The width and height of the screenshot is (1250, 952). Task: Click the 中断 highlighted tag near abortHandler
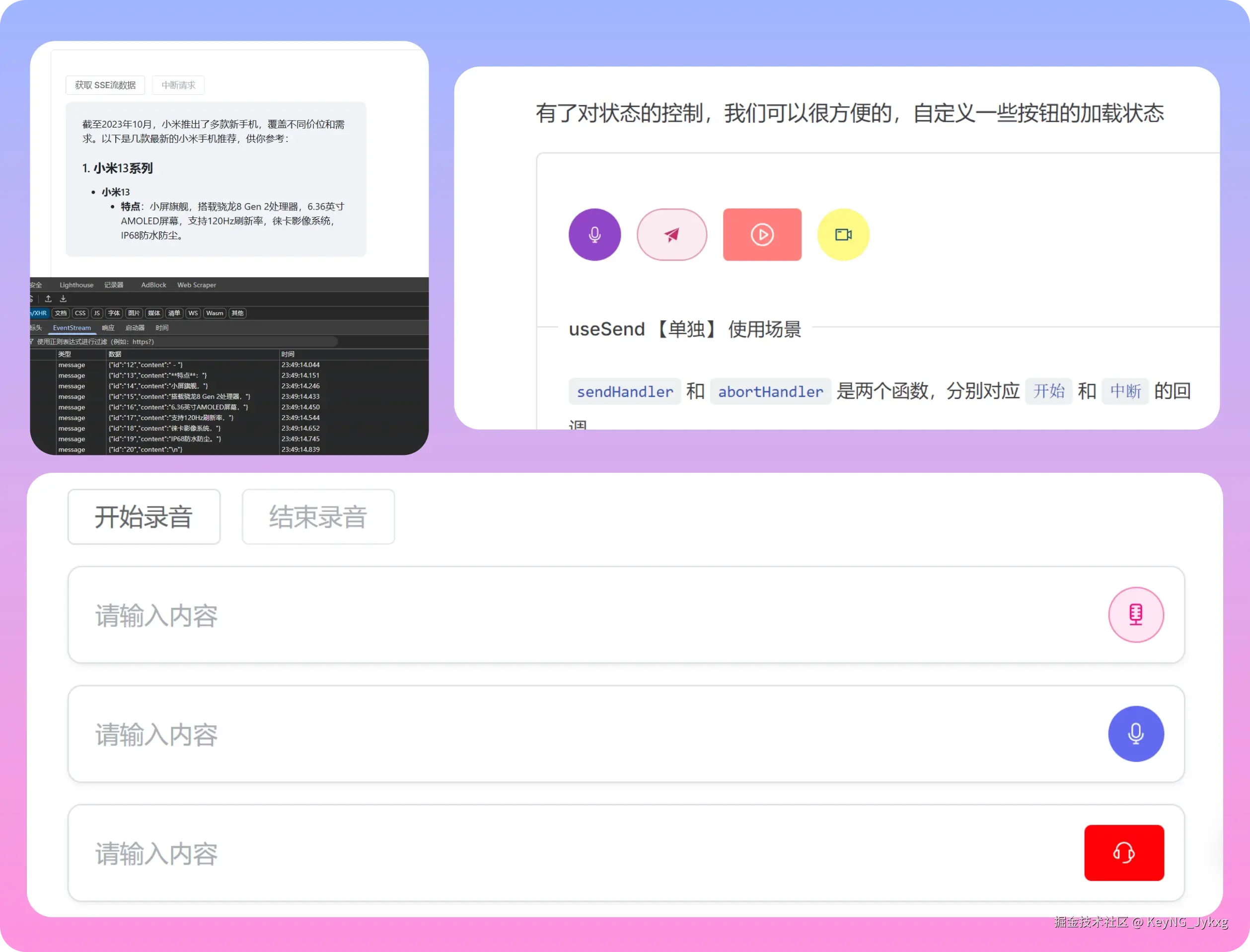click(1124, 391)
